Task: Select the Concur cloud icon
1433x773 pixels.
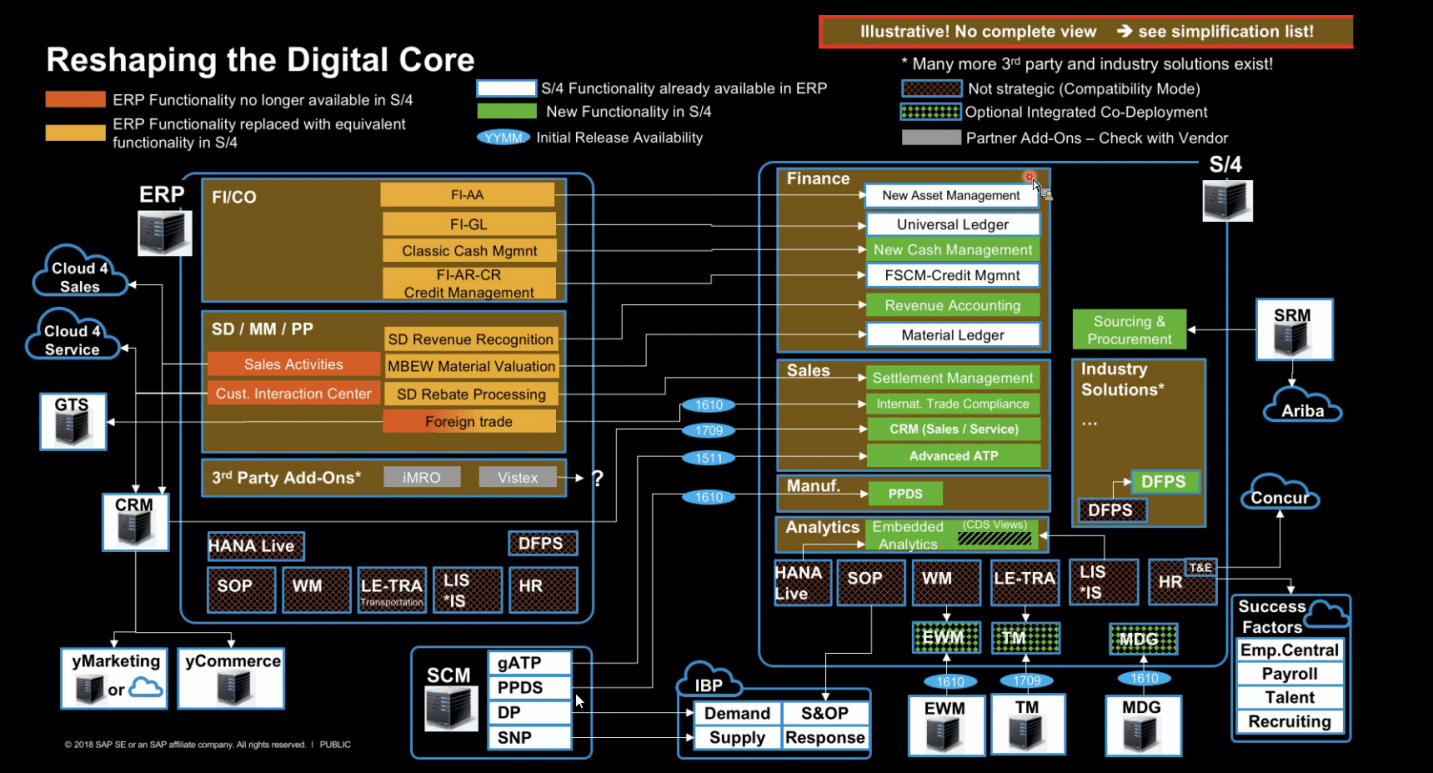Action: [x=1280, y=496]
